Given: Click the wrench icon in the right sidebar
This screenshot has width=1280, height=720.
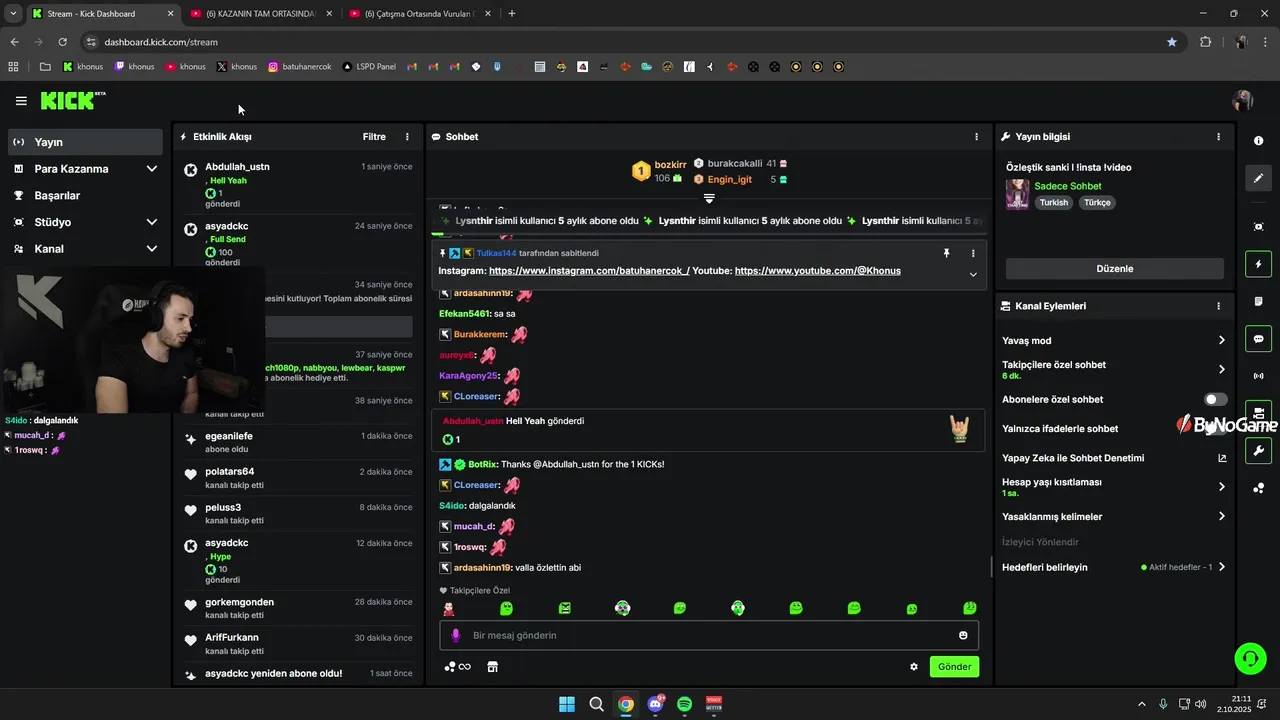Looking at the screenshot, I should 1258,451.
